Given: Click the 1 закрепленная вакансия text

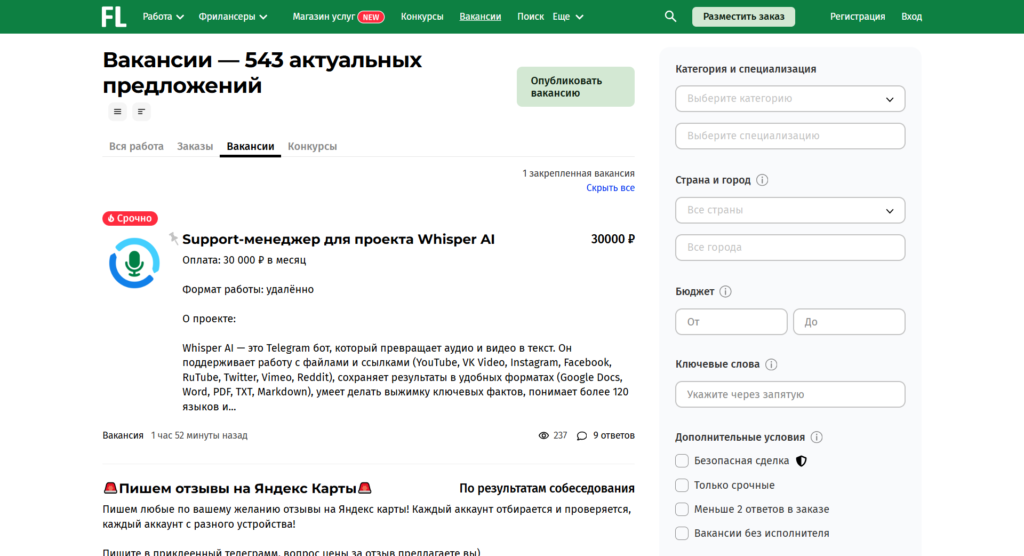Looking at the screenshot, I should [x=579, y=173].
